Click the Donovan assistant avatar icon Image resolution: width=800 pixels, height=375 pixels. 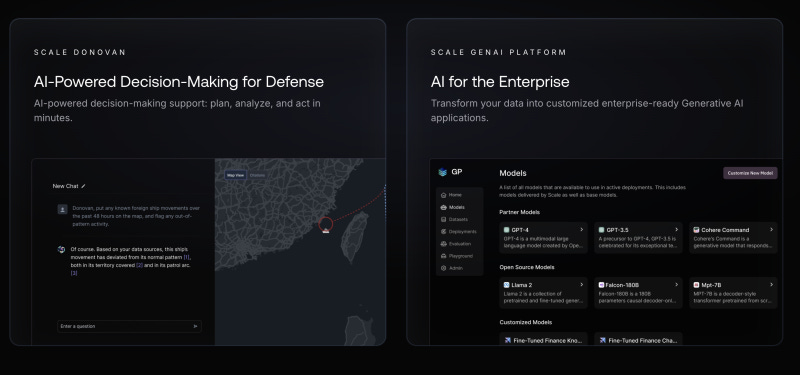pyautogui.click(x=62, y=249)
